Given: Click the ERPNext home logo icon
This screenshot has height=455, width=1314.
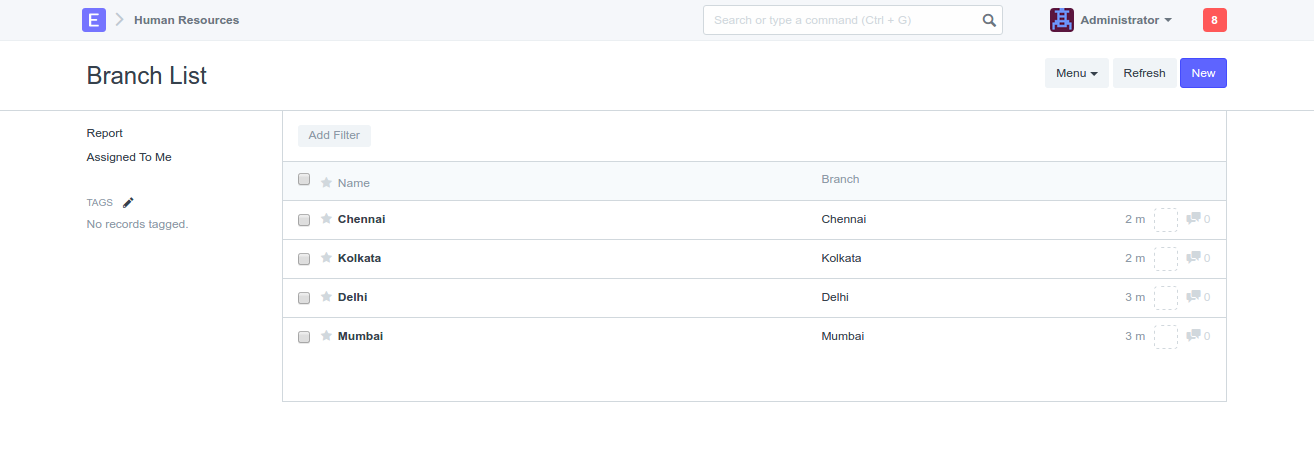Looking at the screenshot, I should pyautogui.click(x=94, y=20).
